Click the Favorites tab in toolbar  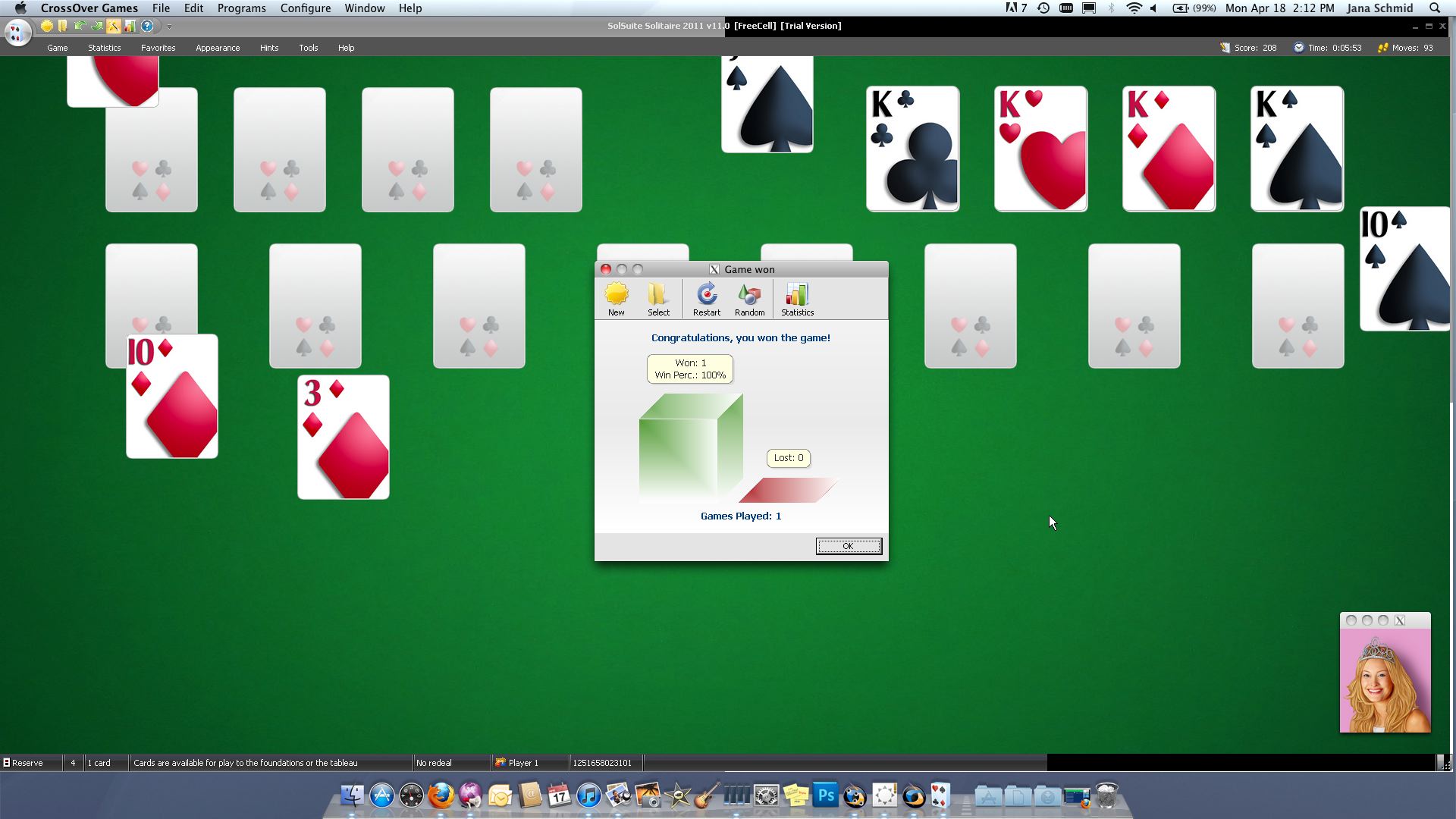pyautogui.click(x=157, y=47)
